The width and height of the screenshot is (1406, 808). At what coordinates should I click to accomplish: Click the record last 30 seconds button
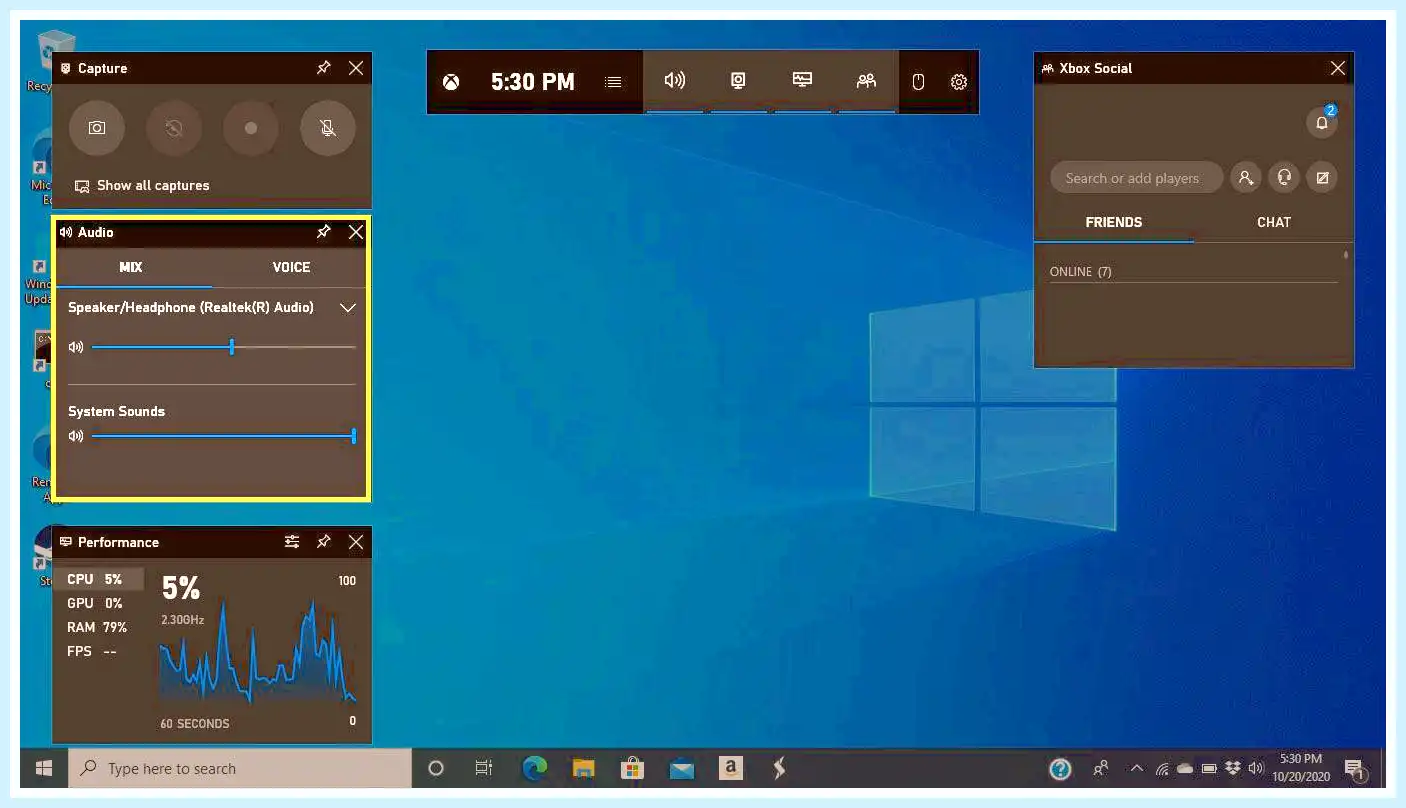click(174, 128)
